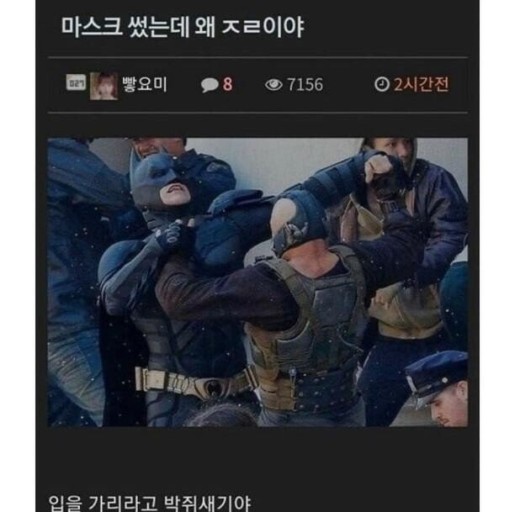The height and width of the screenshot is (512, 515).
Task: Click the 2시간전 timestamp text
Action: pyautogui.click(x=421, y=84)
